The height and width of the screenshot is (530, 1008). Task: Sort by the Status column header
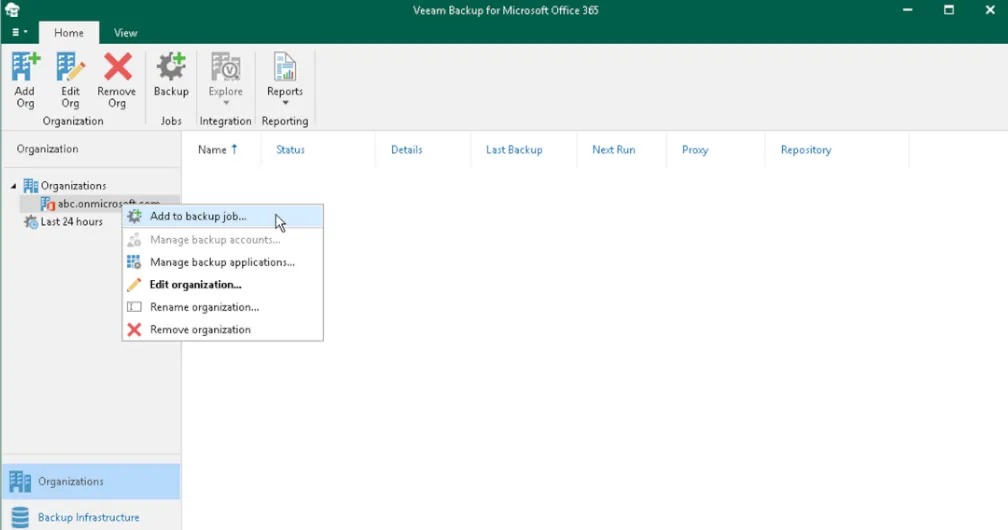[x=318, y=150]
